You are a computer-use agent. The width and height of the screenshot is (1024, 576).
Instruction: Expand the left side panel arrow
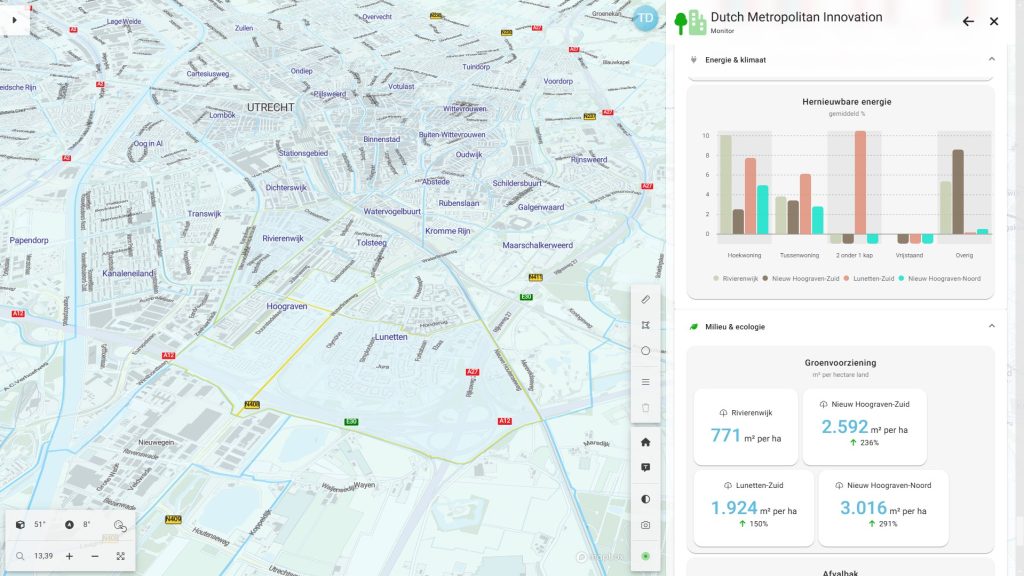(13, 19)
